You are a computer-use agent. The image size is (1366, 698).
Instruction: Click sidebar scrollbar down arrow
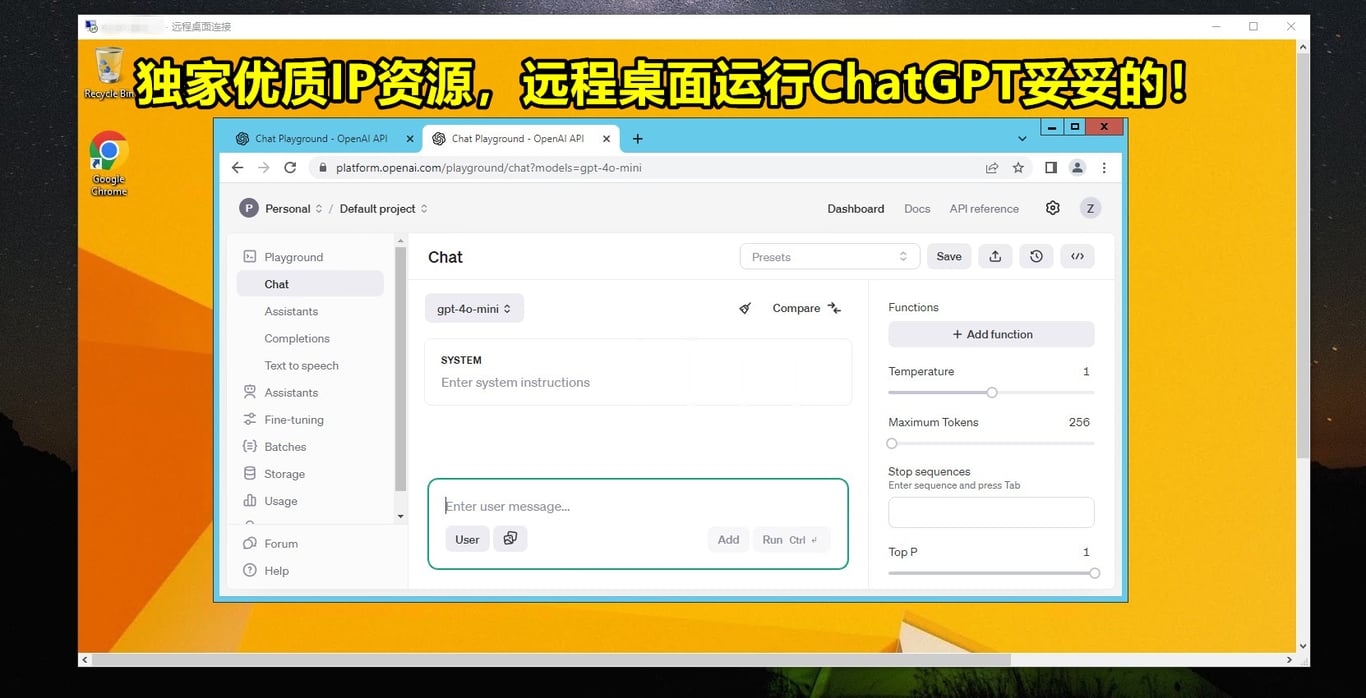(x=401, y=516)
